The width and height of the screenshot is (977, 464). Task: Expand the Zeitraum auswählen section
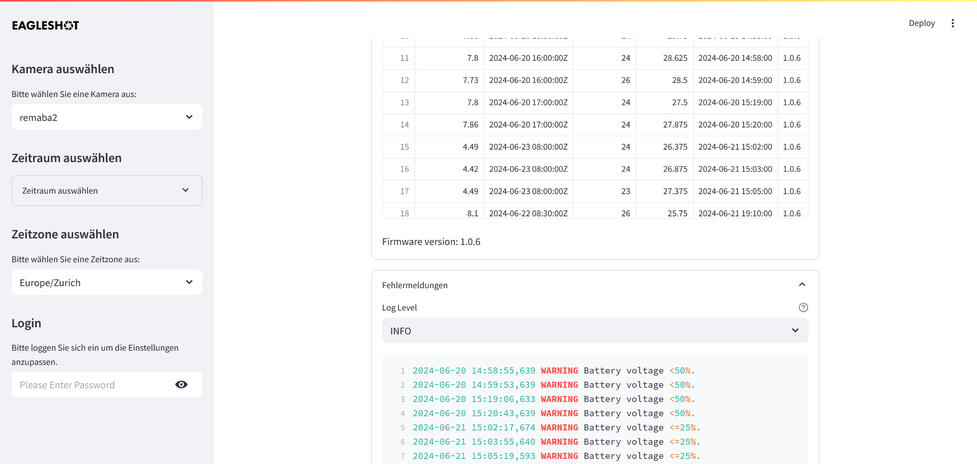(106, 190)
